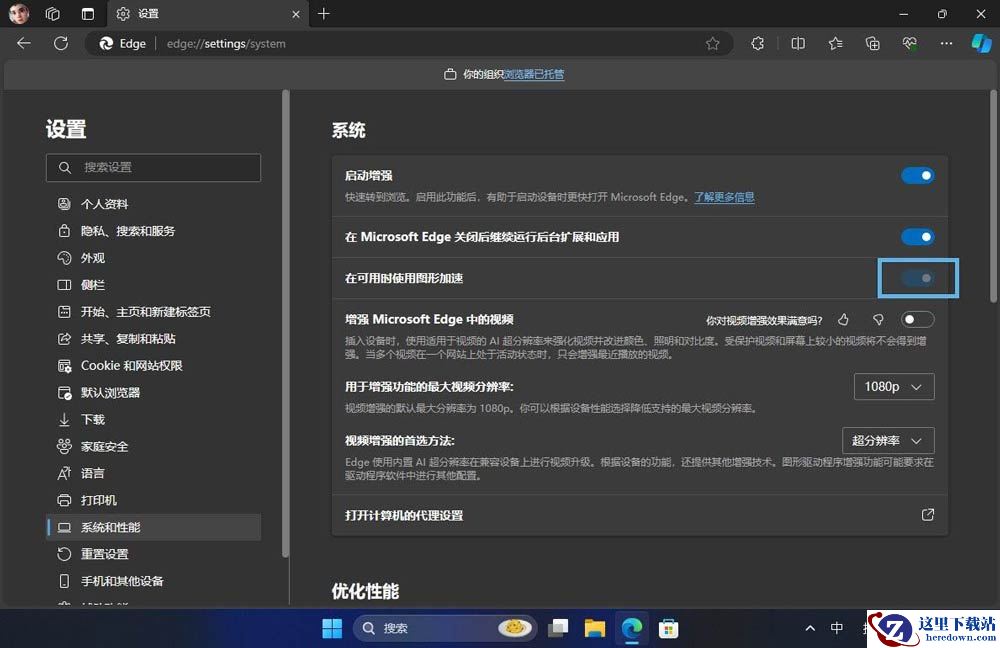Open the 超分辨率 method dropdown
Image resolution: width=1000 pixels, height=648 pixels.
888,441
